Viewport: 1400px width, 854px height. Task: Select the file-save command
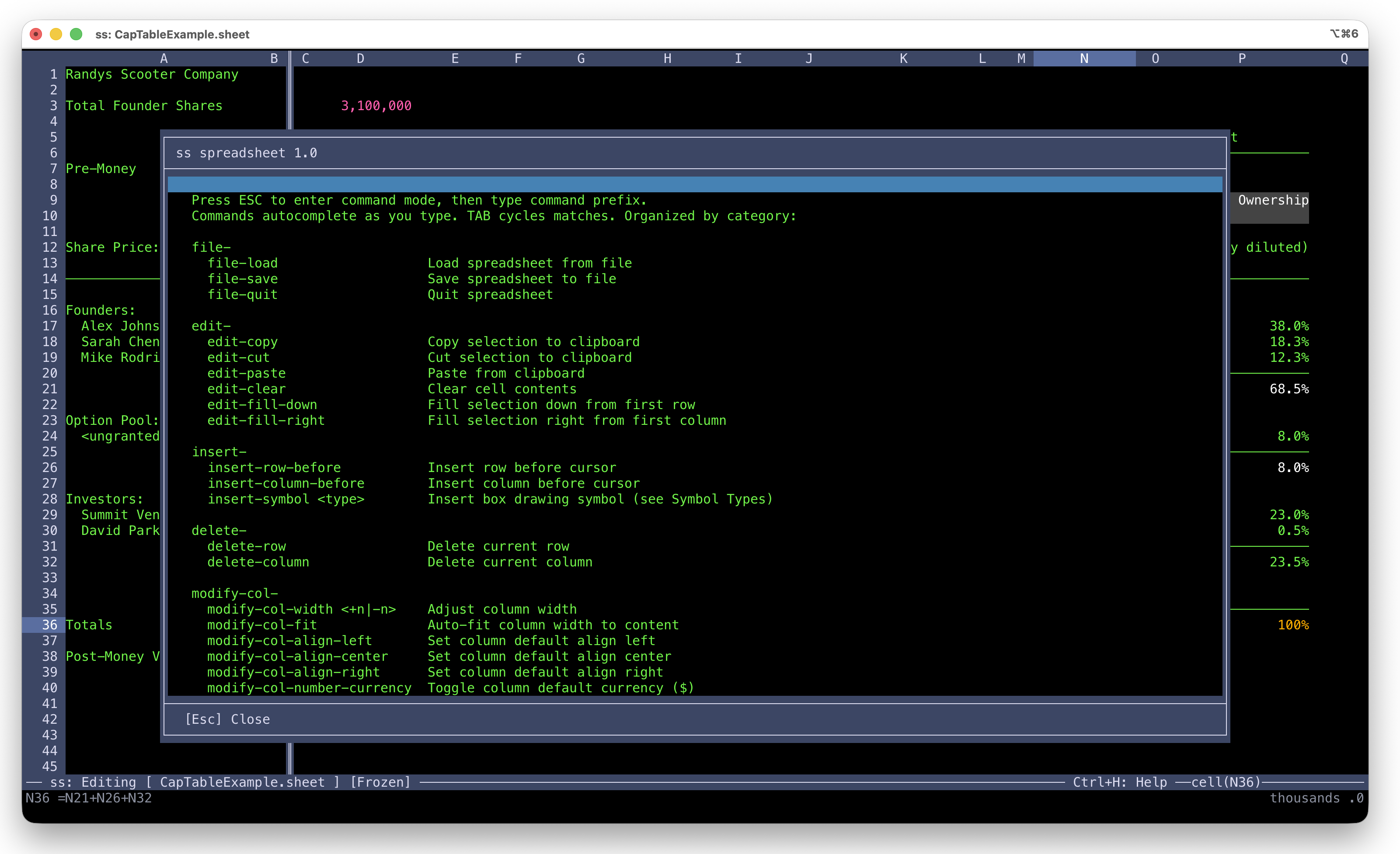[243, 278]
